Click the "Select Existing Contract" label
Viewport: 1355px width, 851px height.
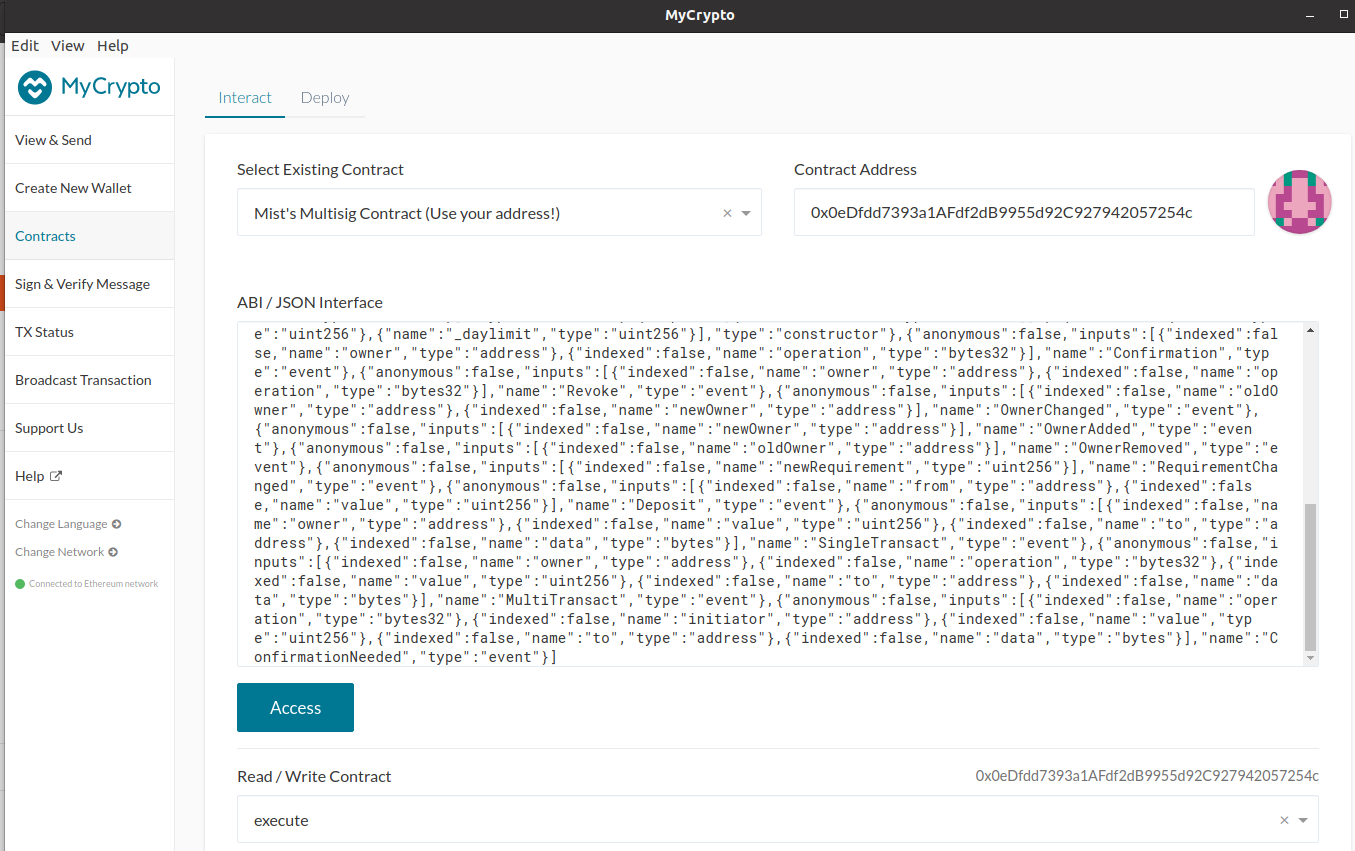[x=320, y=170]
